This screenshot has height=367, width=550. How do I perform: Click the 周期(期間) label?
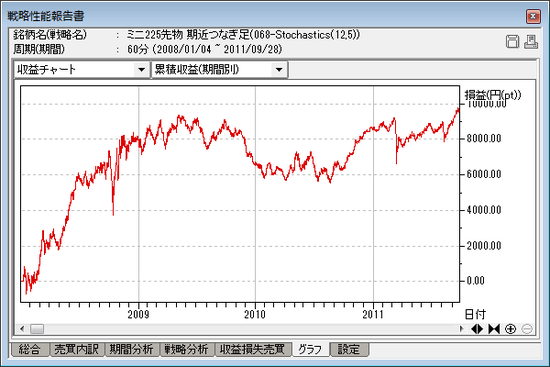(39, 49)
